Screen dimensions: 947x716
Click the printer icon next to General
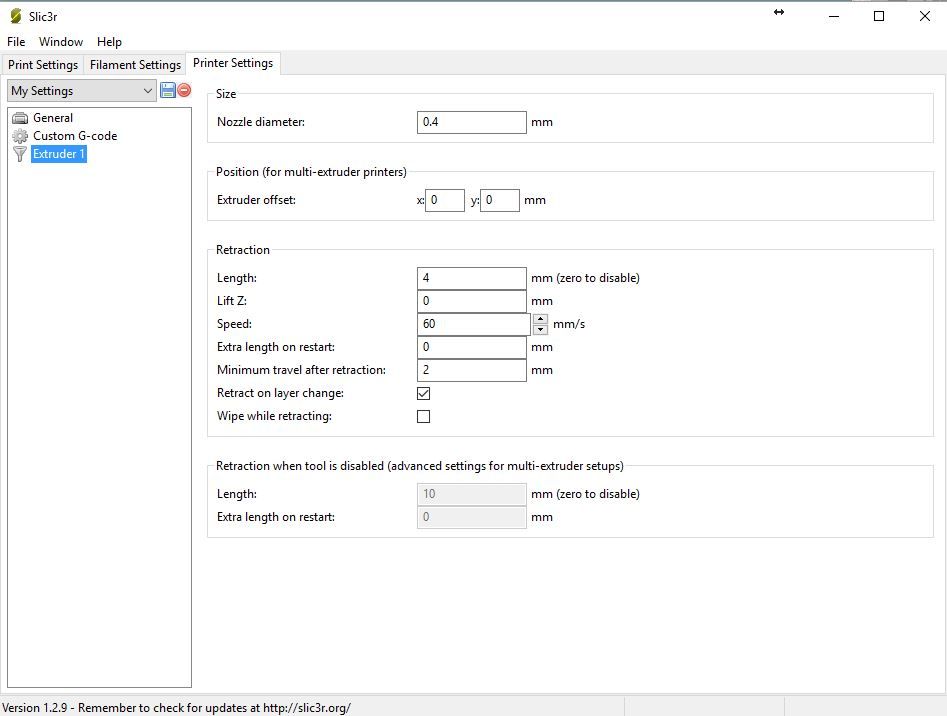(x=20, y=118)
